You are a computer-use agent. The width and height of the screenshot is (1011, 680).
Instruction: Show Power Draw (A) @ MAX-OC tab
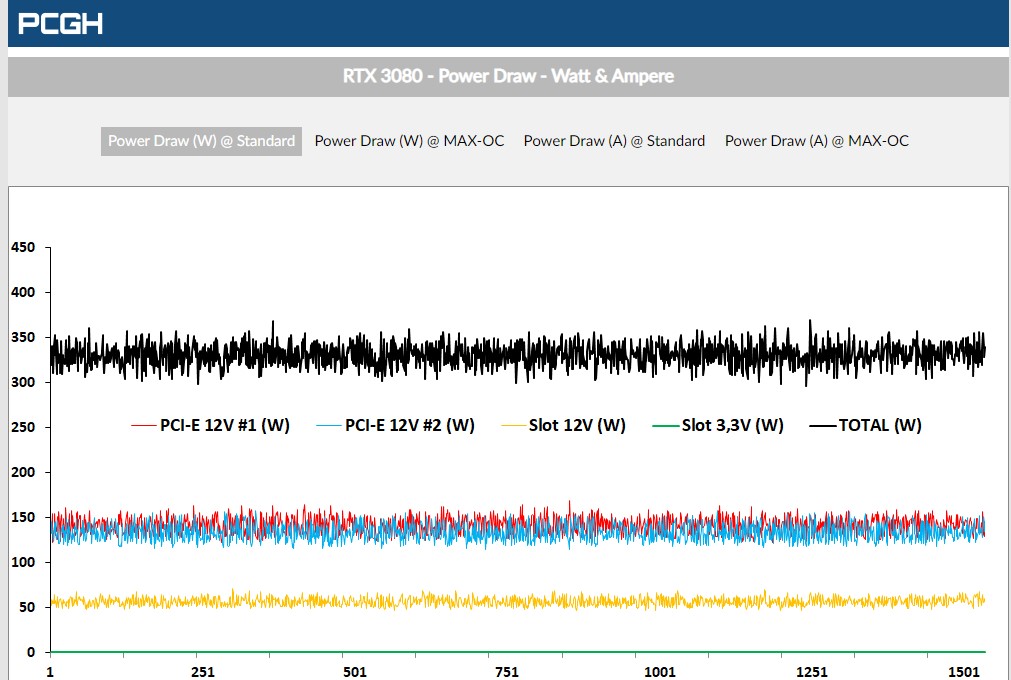pyautogui.click(x=817, y=141)
